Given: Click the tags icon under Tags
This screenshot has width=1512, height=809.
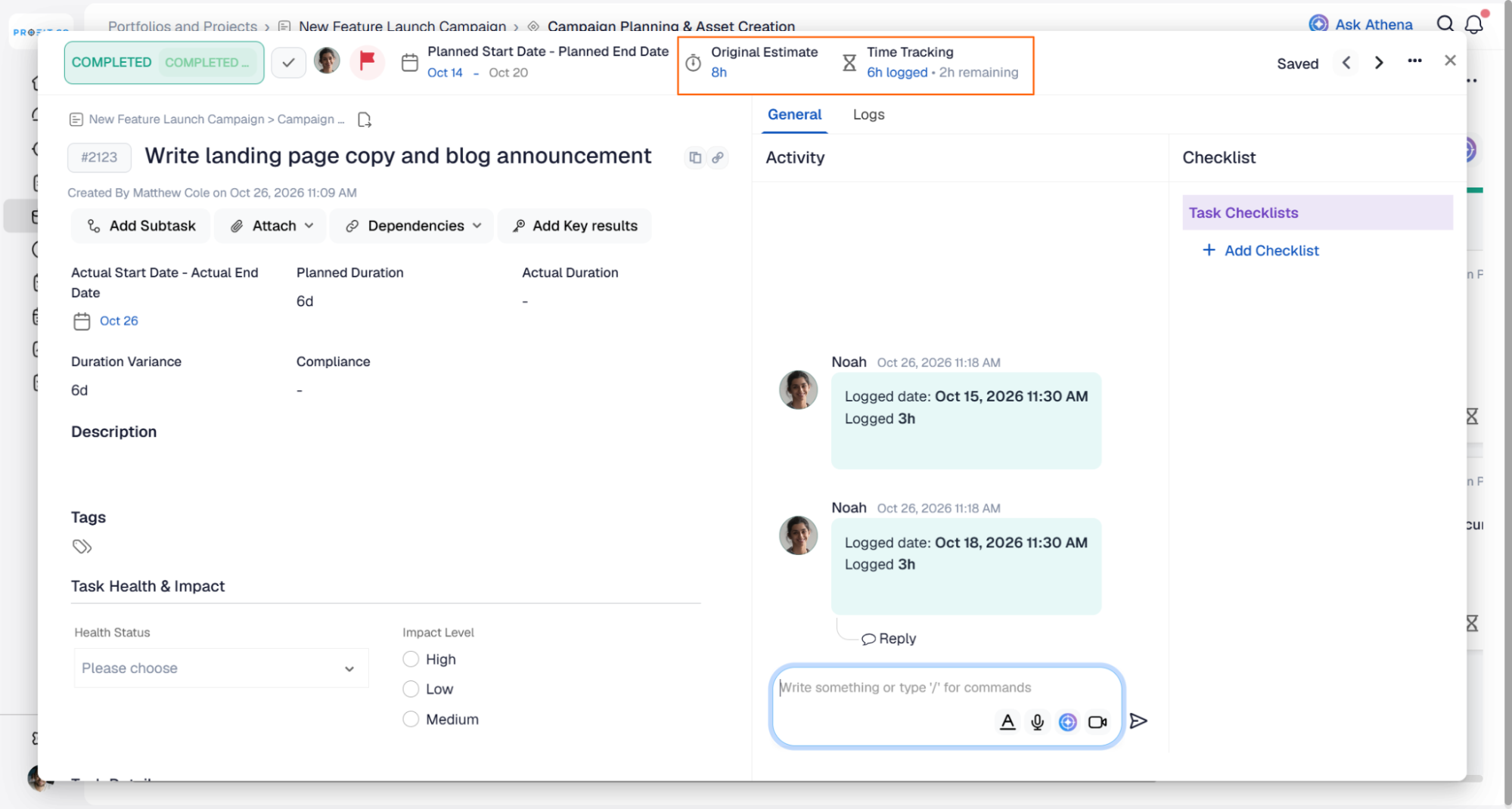Looking at the screenshot, I should point(82,547).
